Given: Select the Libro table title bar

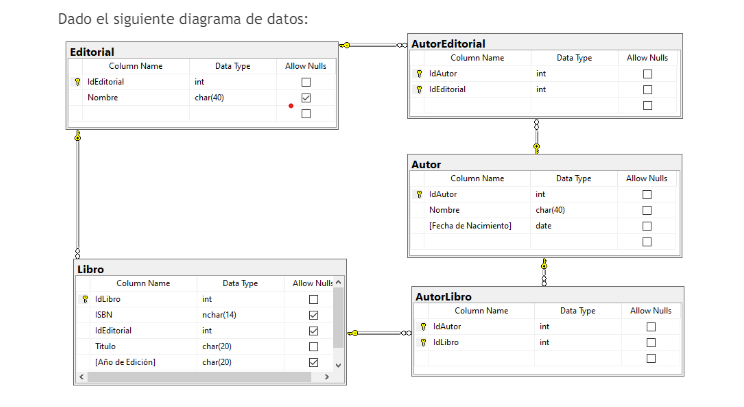Looking at the screenshot, I should (x=210, y=269).
